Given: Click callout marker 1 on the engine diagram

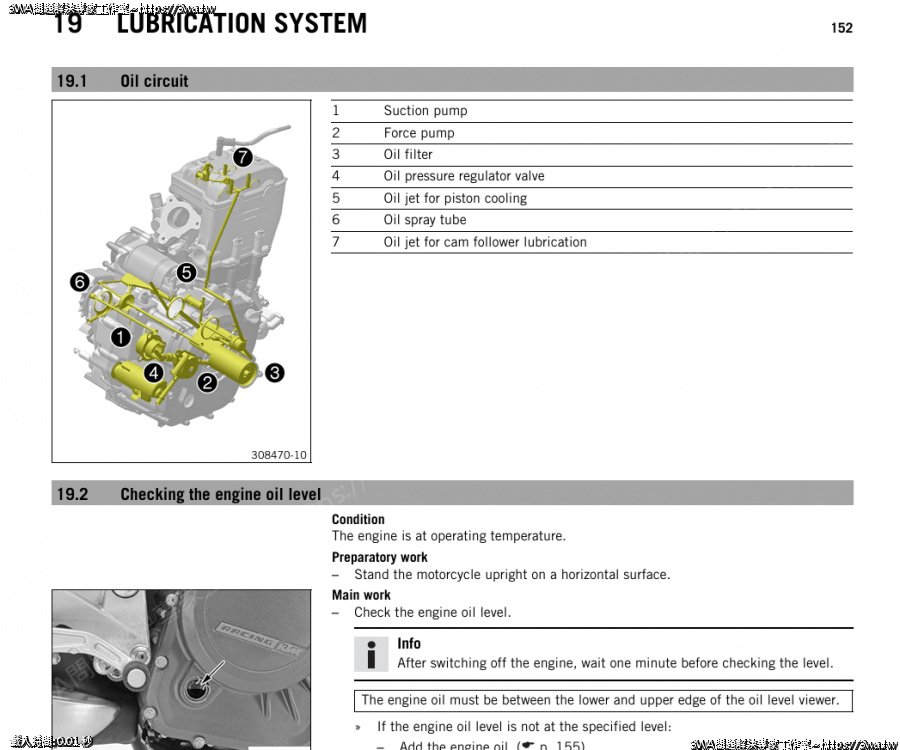Looking at the screenshot, I should [x=120, y=337].
